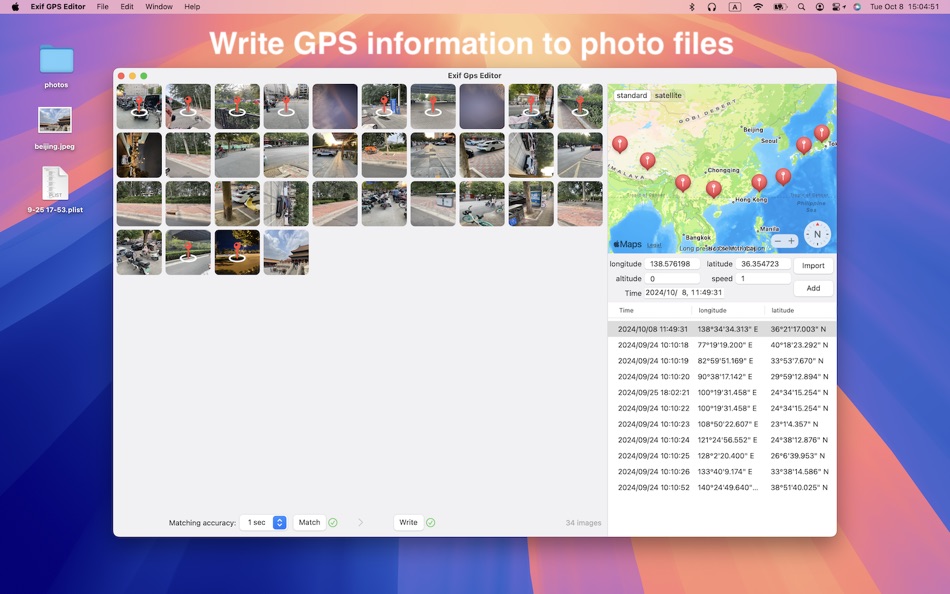Click the matching accuracy stepper arrows

281,521
